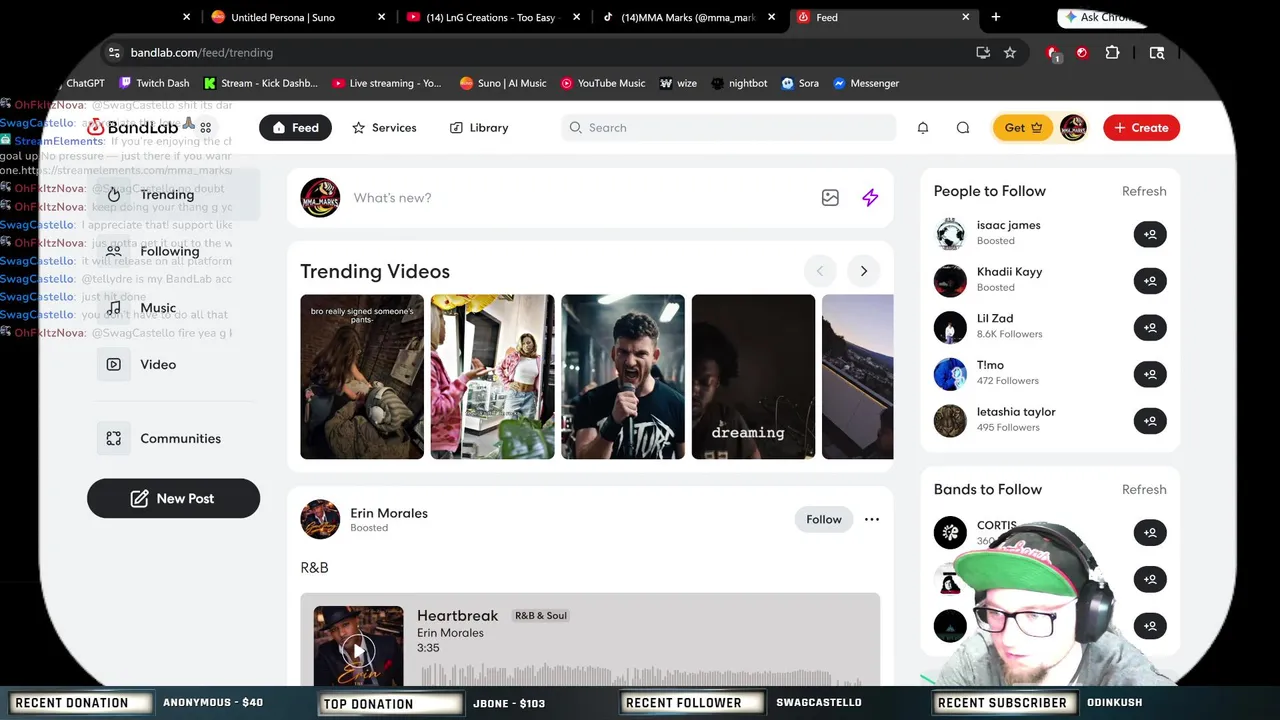The width and height of the screenshot is (1280, 720).
Task: Open the MMA Marks profile avatar in header
Action: click(x=1073, y=128)
